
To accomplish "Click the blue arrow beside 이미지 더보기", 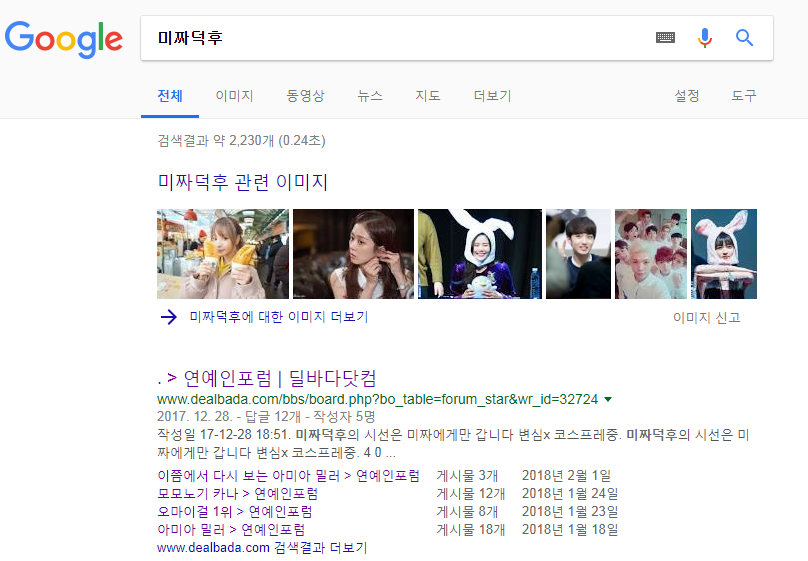I will [x=168, y=317].
